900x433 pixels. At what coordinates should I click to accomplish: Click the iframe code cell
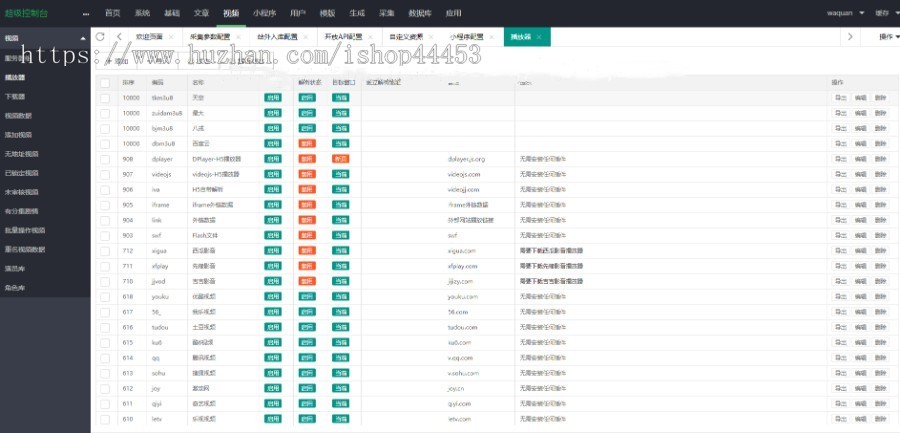tap(162, 205)
